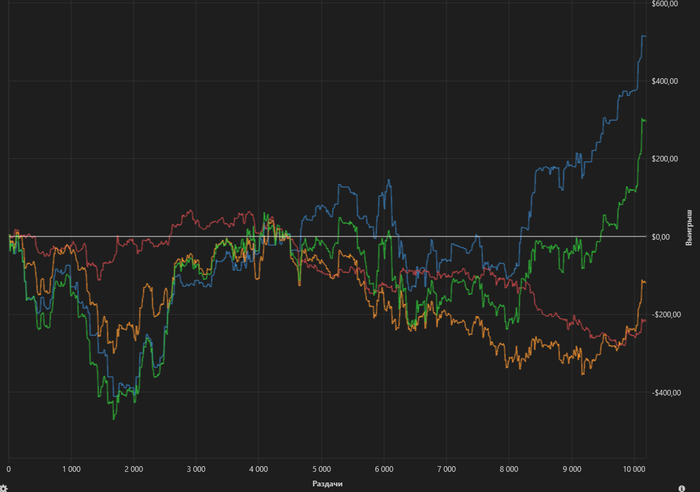Click the "1 000" x-axis label

point(71,469)
